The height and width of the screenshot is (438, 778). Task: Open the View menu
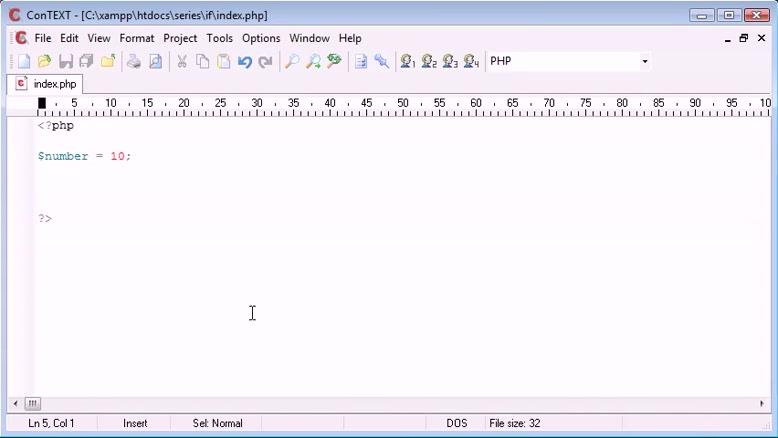99,38
